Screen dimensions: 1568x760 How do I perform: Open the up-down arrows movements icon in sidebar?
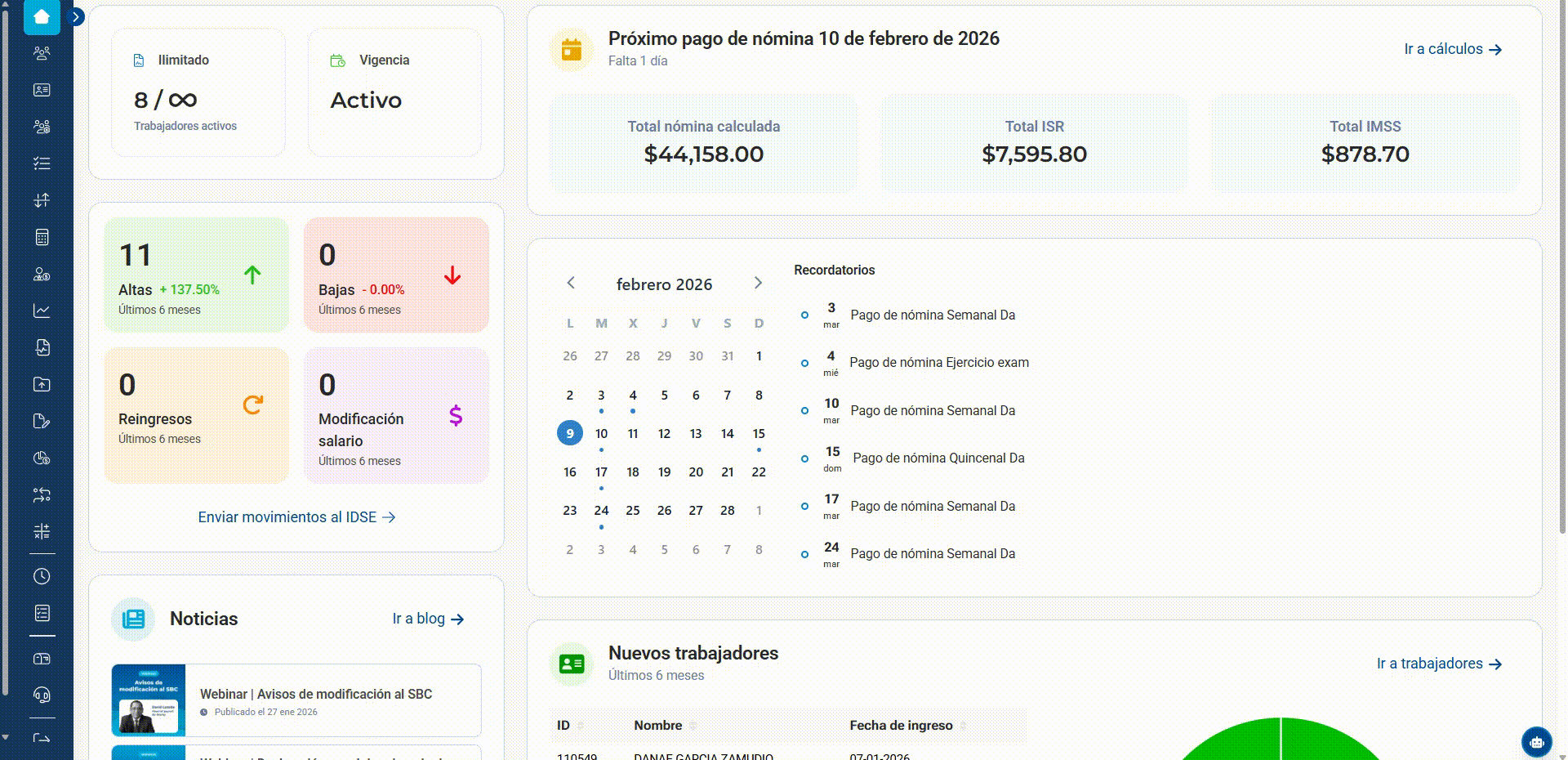point(42,200)
